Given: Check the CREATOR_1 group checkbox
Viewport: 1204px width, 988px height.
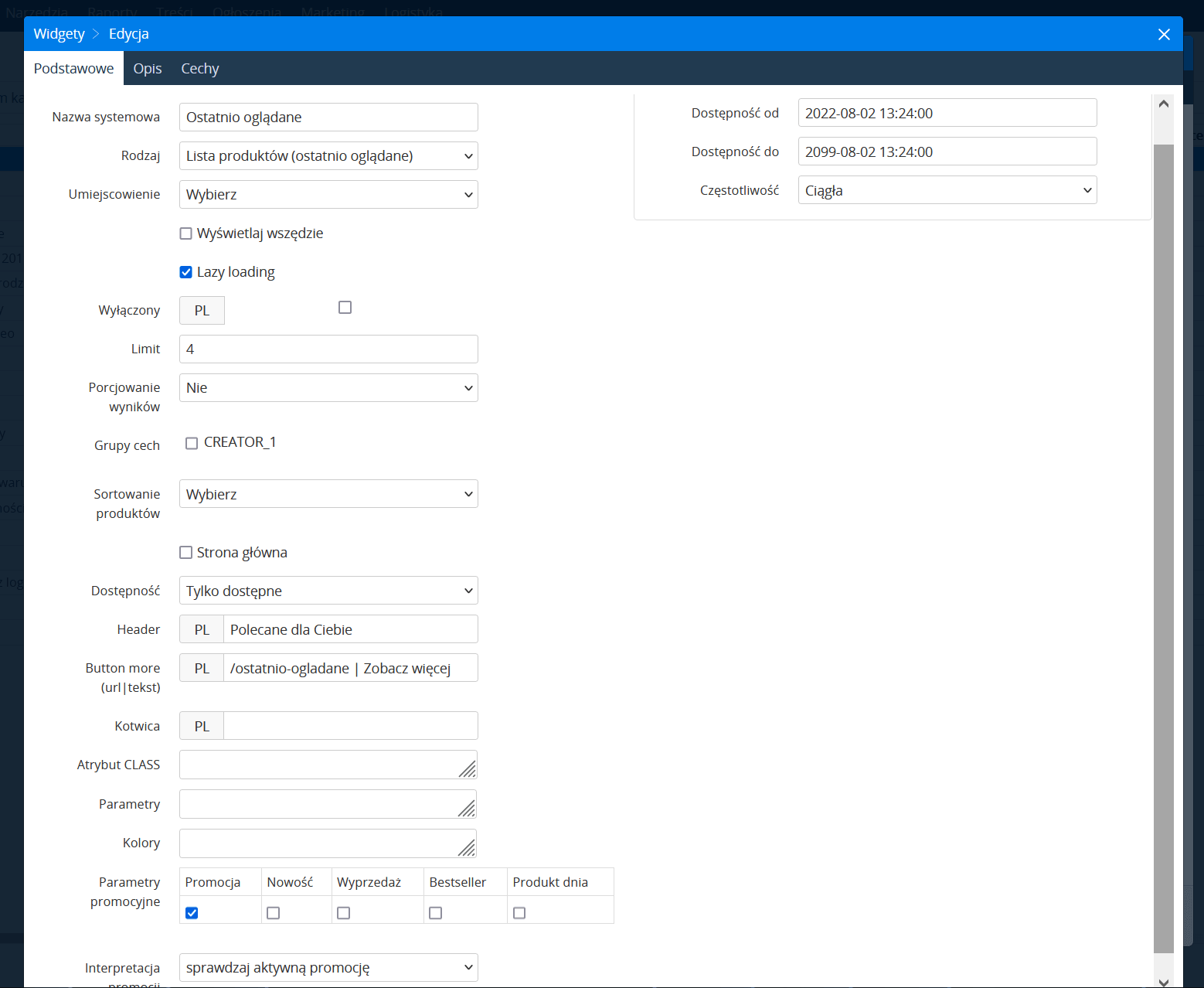Looking at the screenshot, I should pos(192,443).
